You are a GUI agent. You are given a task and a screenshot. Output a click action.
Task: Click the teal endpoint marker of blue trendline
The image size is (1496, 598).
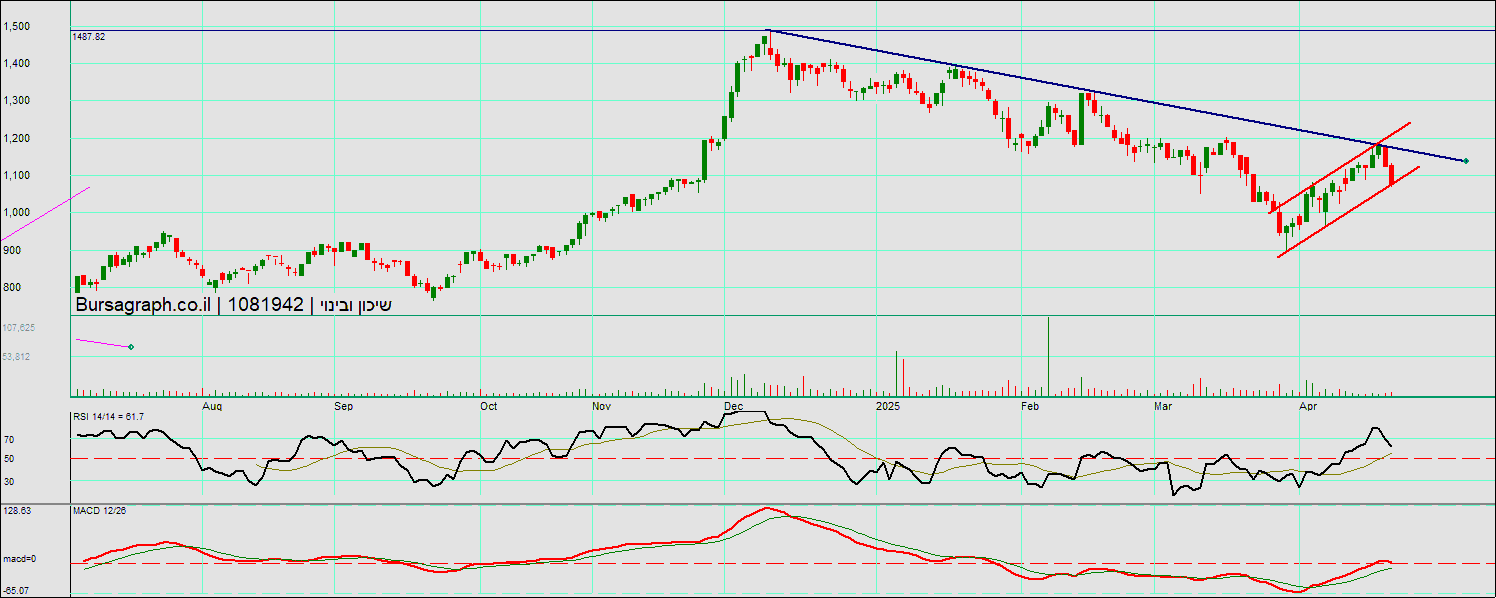tap(1466, 161)
